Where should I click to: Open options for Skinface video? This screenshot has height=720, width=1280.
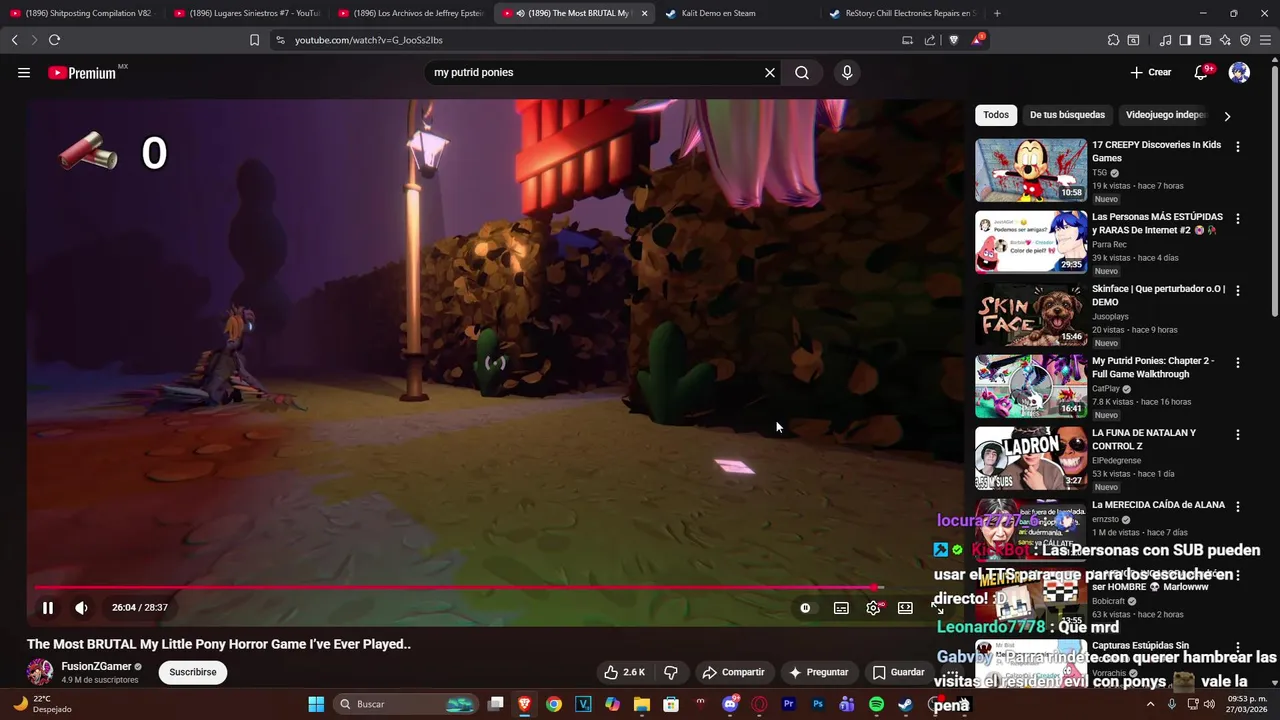1238,290
